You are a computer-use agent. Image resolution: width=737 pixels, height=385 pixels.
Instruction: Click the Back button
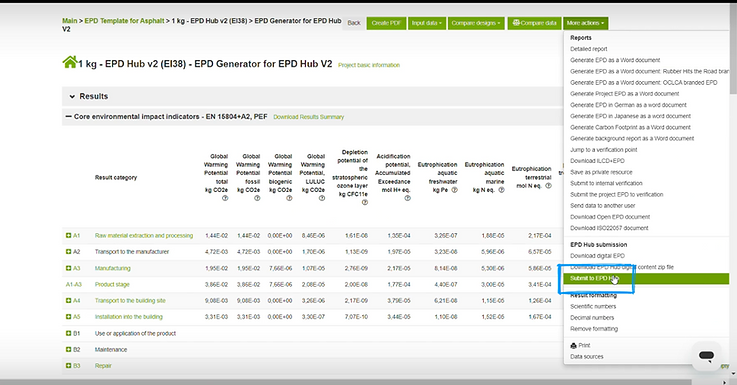(354, 23)
